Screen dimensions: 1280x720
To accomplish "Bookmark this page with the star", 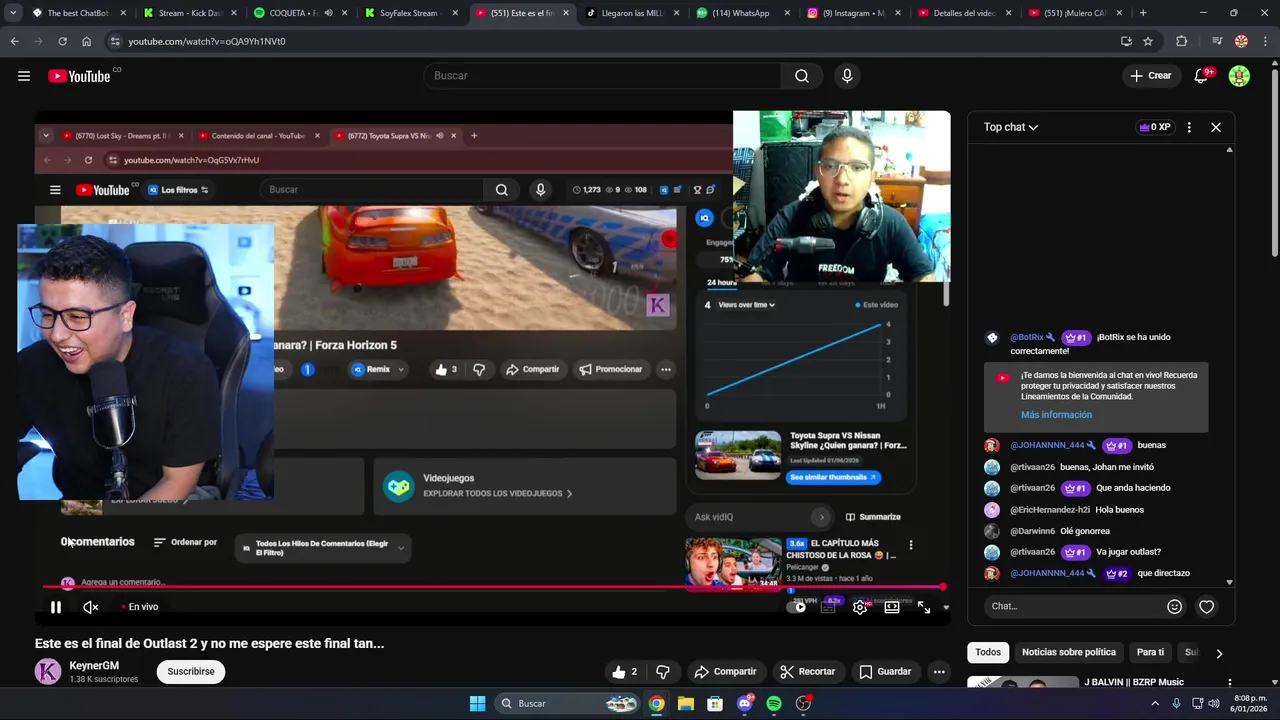I will (1148, 41).
